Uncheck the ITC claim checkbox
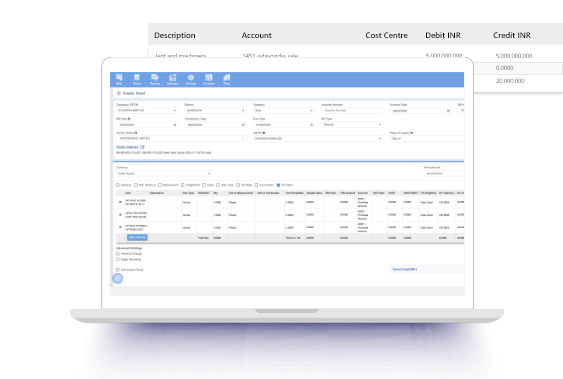 click(x=278, y=185)
